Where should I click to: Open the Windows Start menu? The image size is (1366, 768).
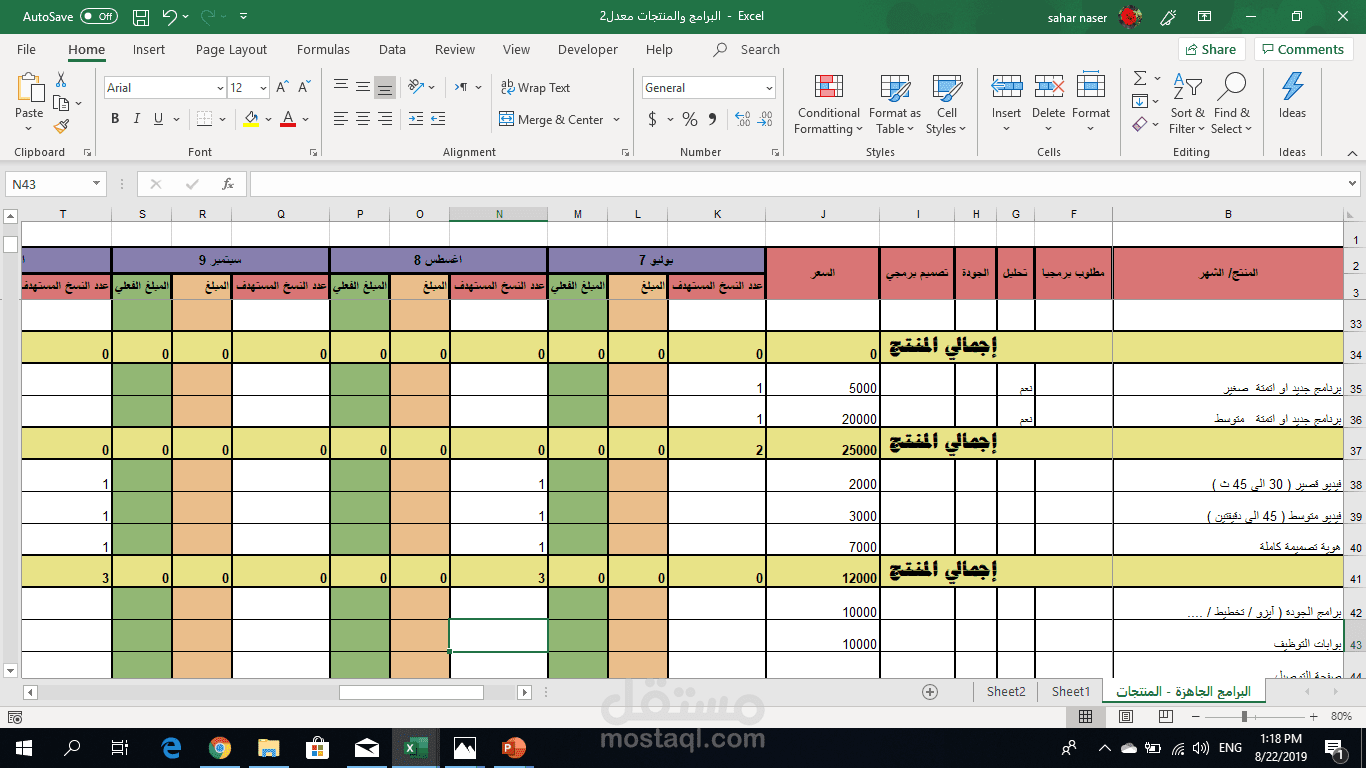coord(24,747)
